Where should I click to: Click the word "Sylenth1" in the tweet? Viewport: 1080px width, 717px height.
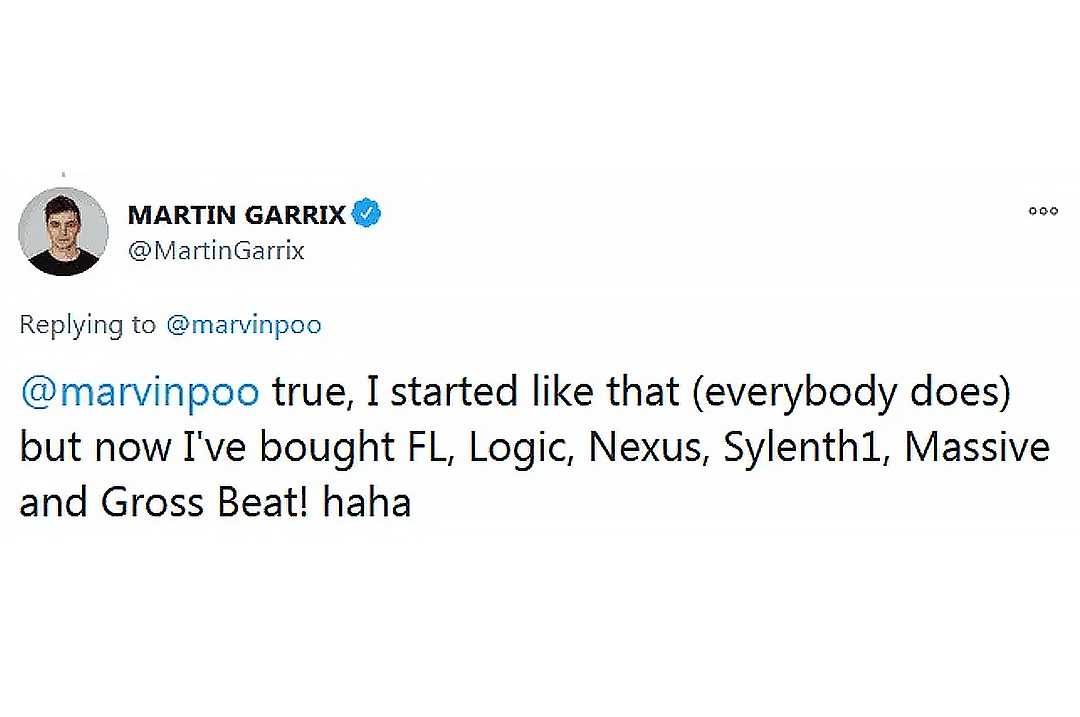click(x=808, y=448)
